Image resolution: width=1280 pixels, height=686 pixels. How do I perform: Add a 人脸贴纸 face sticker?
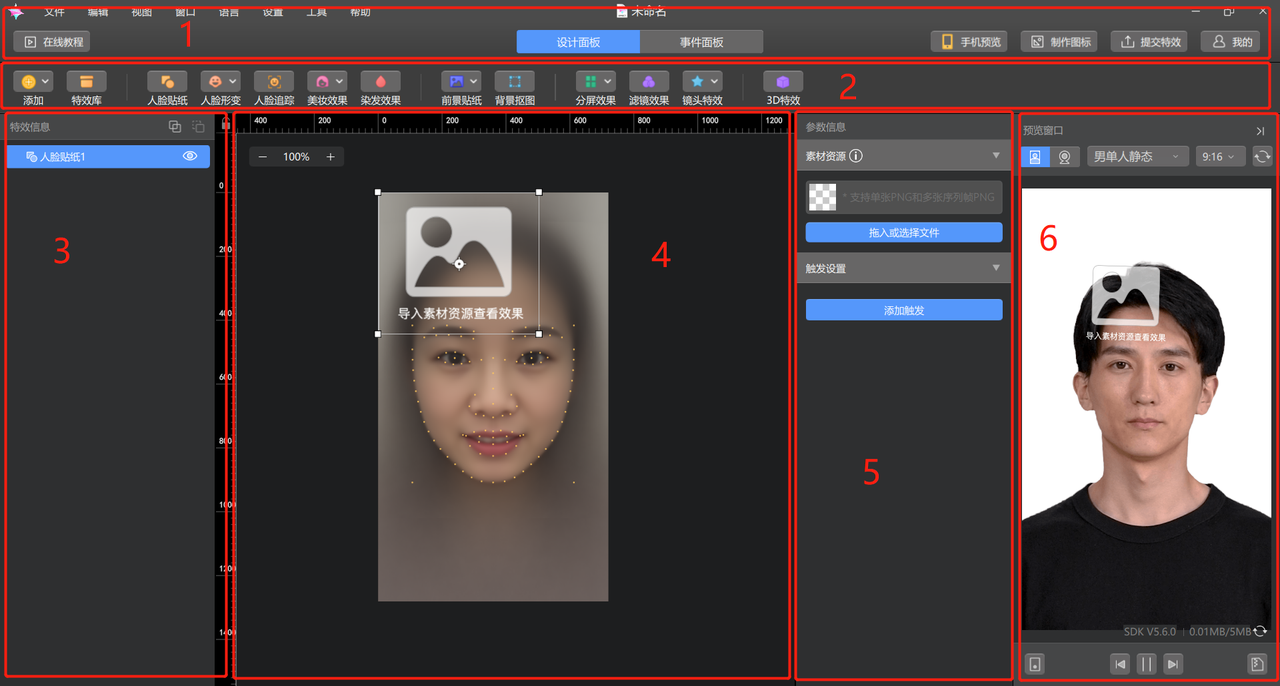click(x=167, y=82)
